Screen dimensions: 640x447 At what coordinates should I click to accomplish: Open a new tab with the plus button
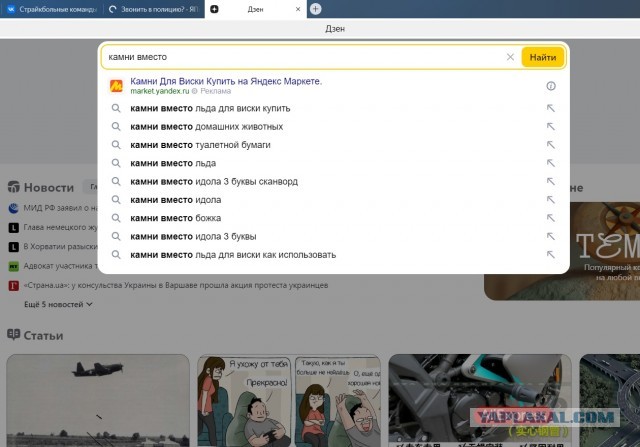(x=316, y=9)
